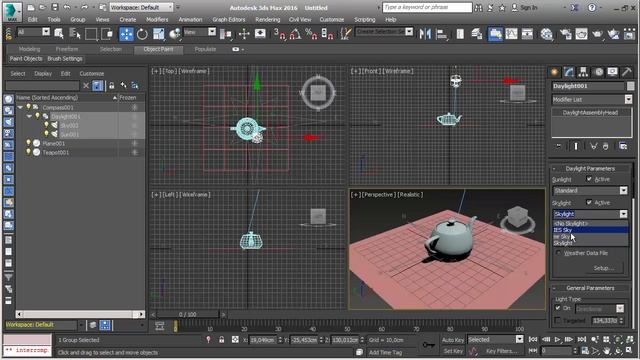Collapse the Compass001 tree node
Screen dimensions: 640x360
tap(20, 107)
